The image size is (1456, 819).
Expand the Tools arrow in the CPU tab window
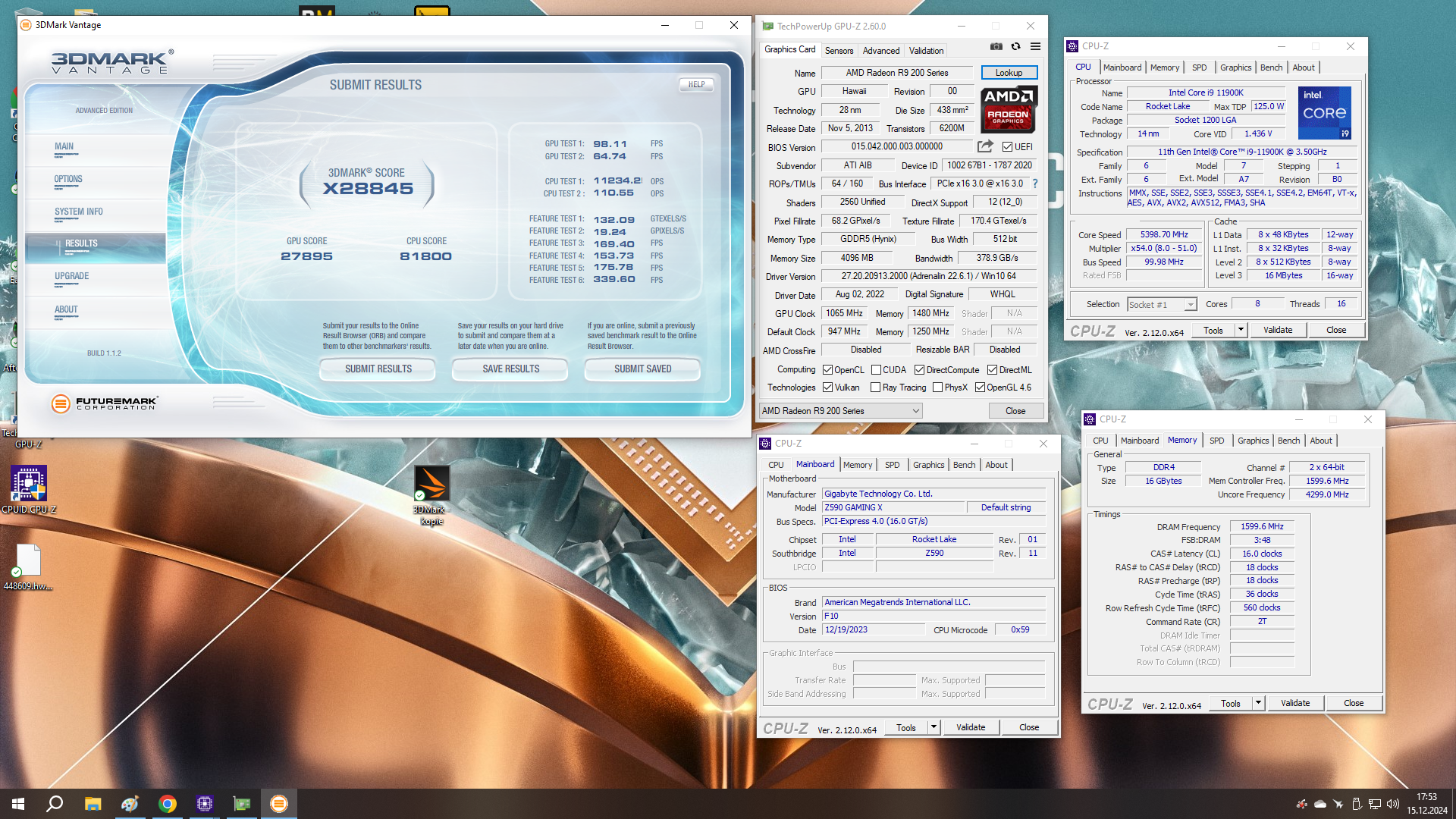1241,330
